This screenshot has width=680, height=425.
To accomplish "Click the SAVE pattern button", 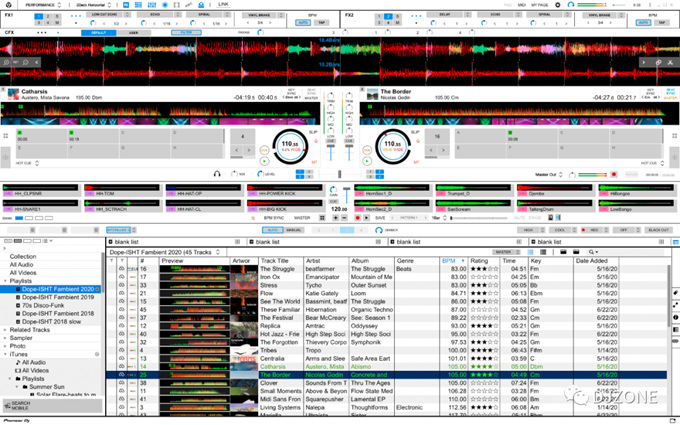I will 380,218.
